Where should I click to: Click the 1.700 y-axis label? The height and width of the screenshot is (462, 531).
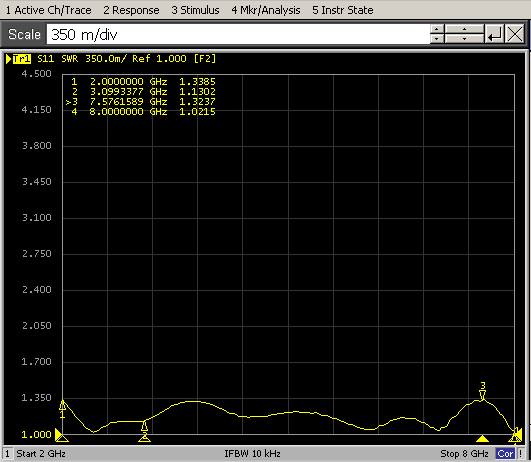point(37,362)
